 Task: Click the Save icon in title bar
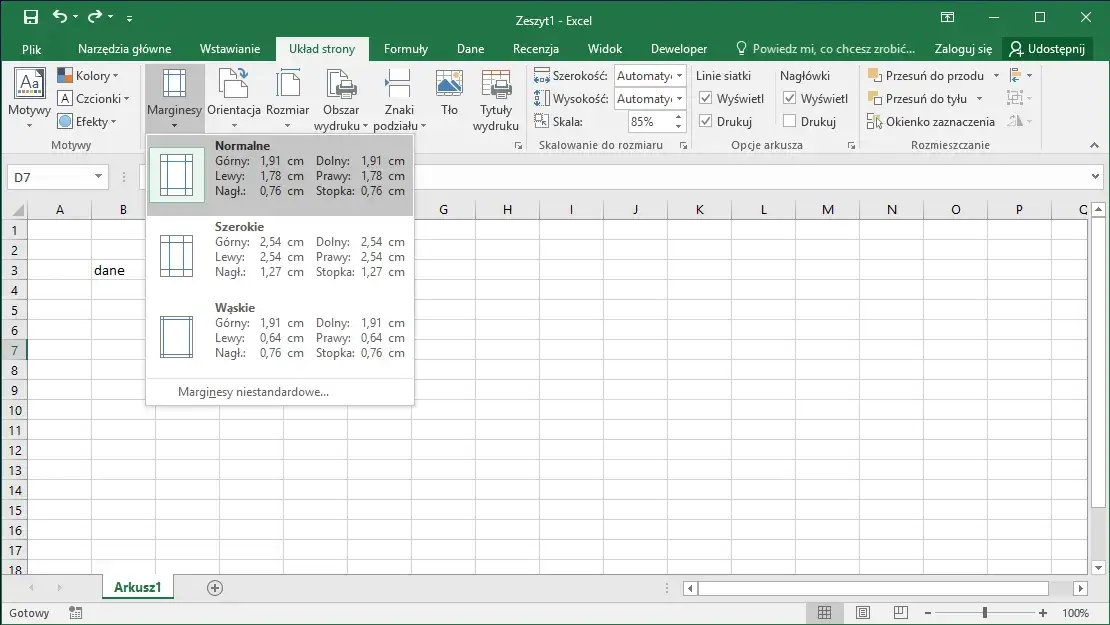(31, 17)
